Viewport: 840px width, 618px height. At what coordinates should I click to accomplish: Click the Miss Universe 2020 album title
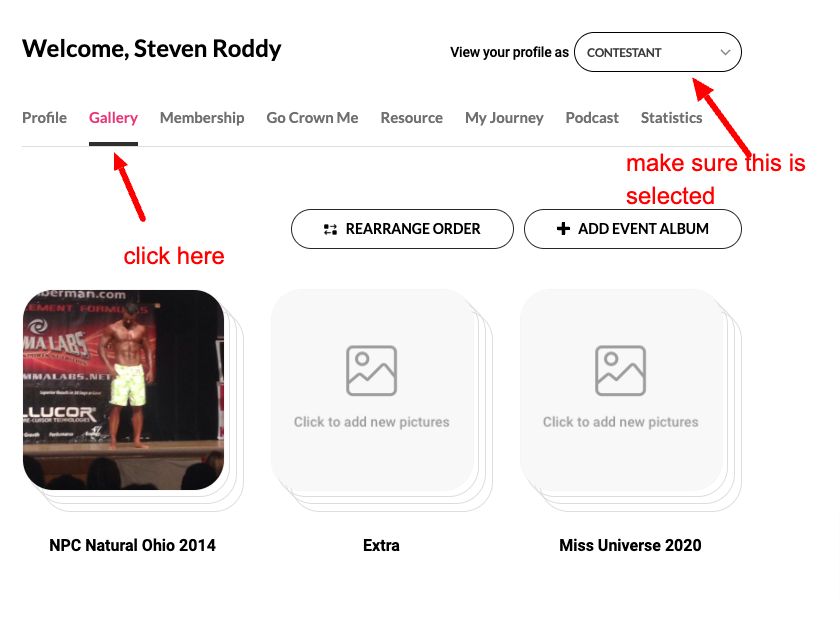click(x=630, y=546)
